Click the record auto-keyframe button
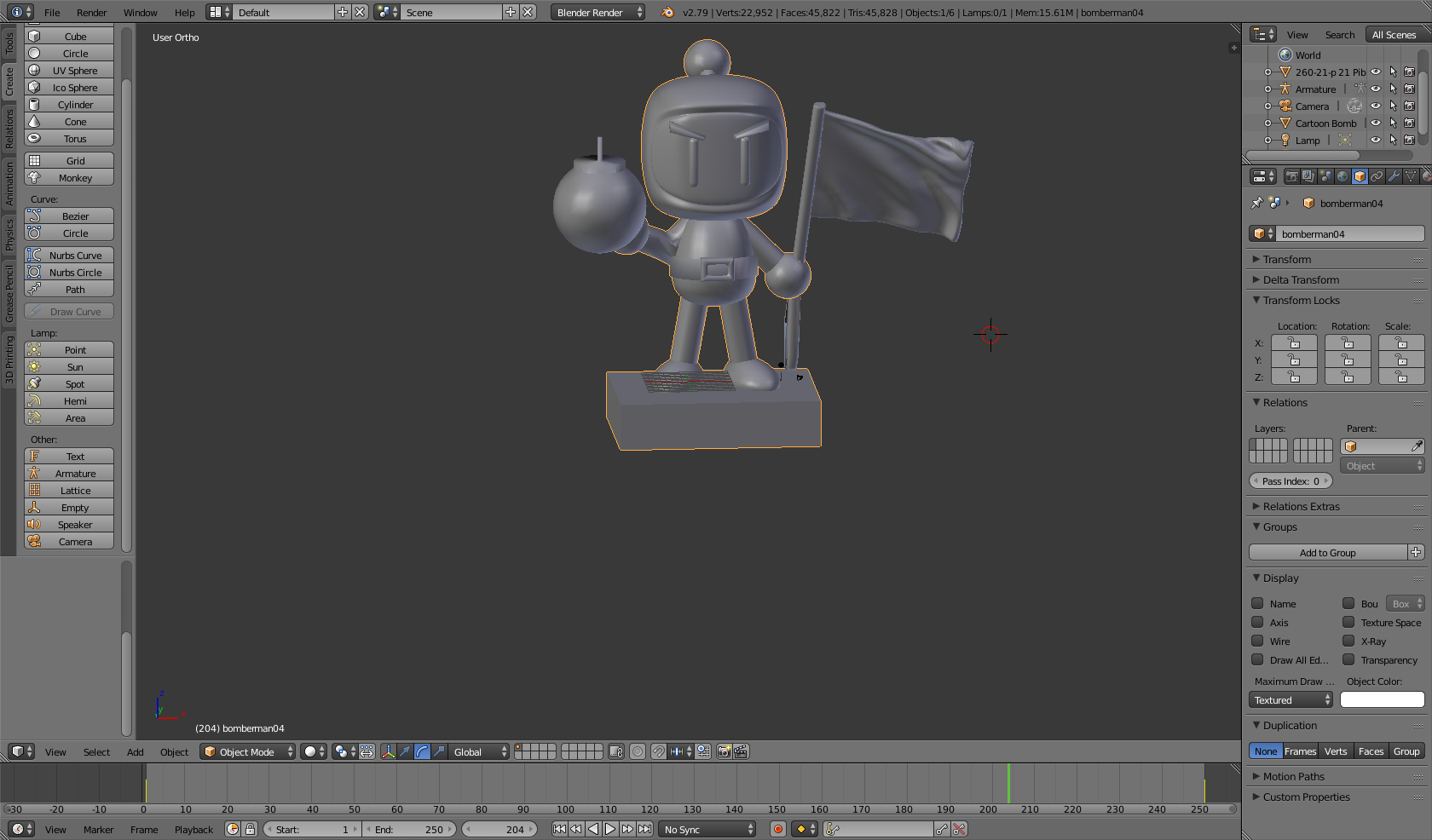 coord(777,829)
